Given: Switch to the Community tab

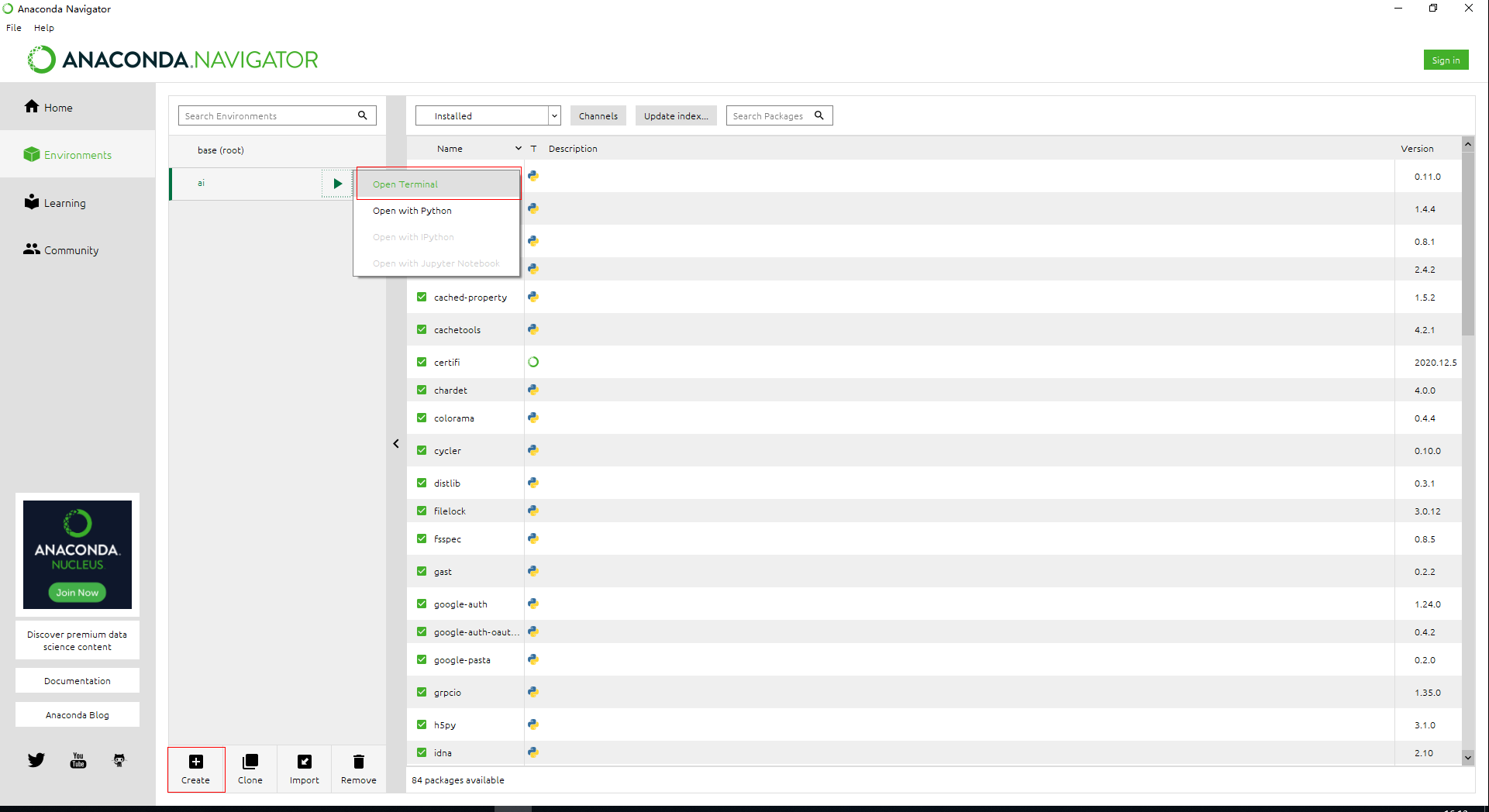Looking at the screenshot, I should [x=78, y=249].
